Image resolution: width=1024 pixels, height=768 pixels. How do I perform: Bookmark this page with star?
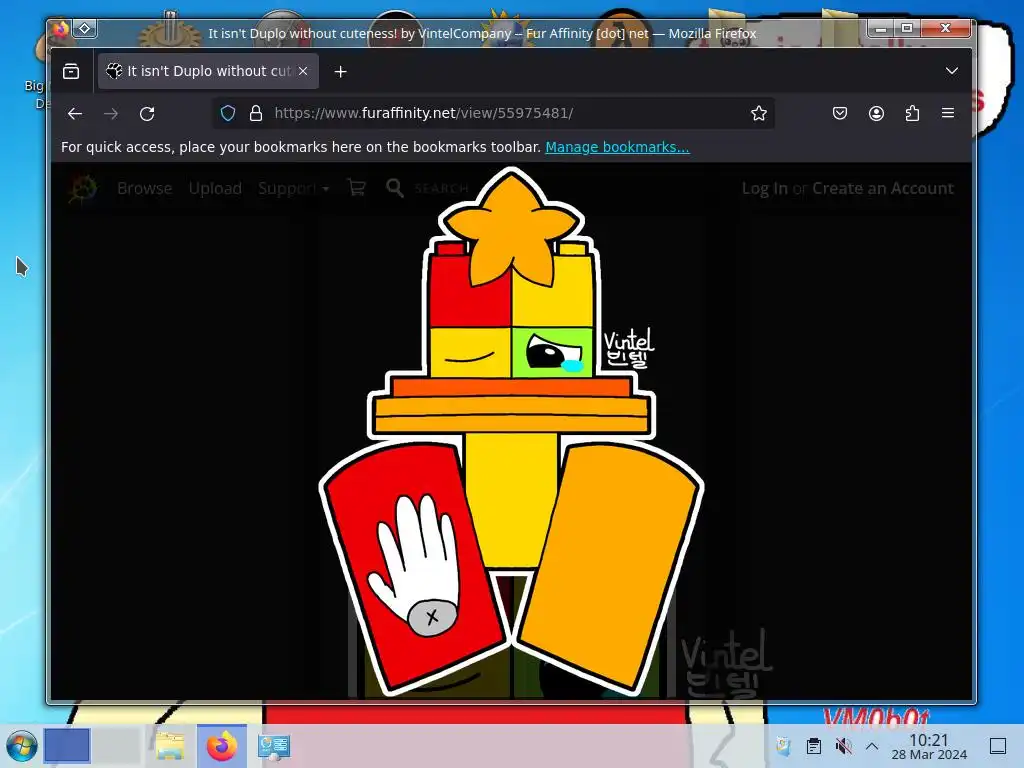[758, 113]
